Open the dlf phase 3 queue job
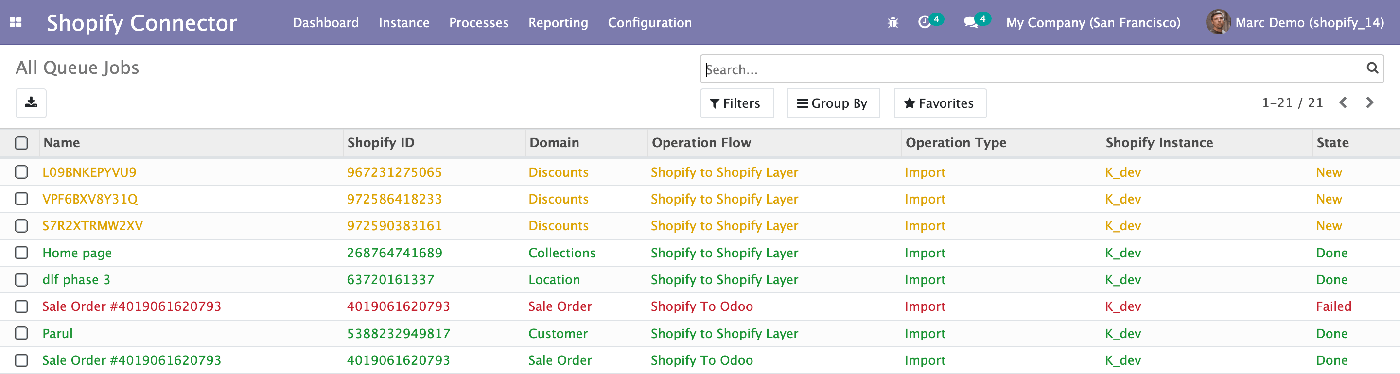 pyautogui.click(x=76, y=280)
